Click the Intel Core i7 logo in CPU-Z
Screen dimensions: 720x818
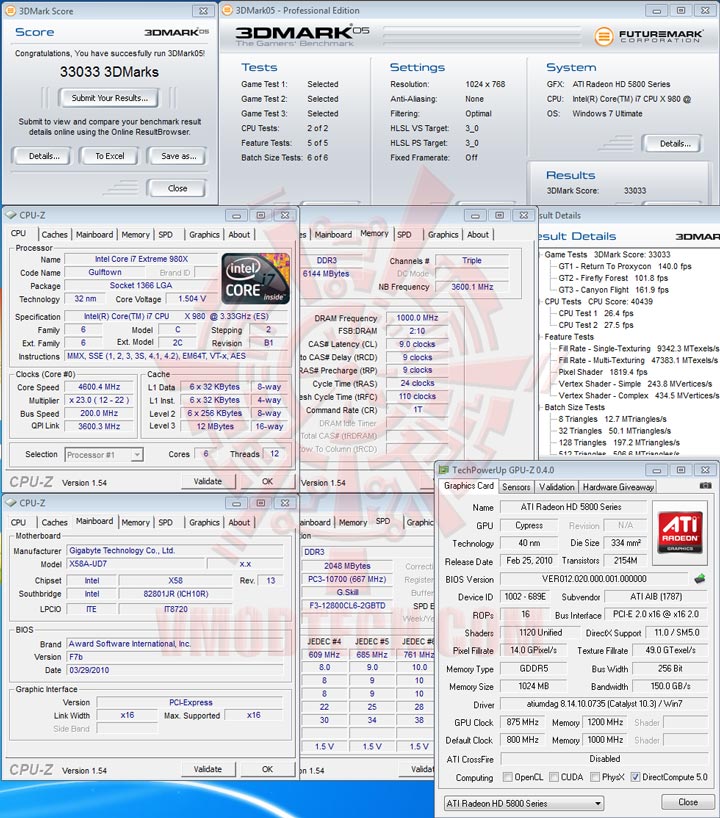click(256, 279)
